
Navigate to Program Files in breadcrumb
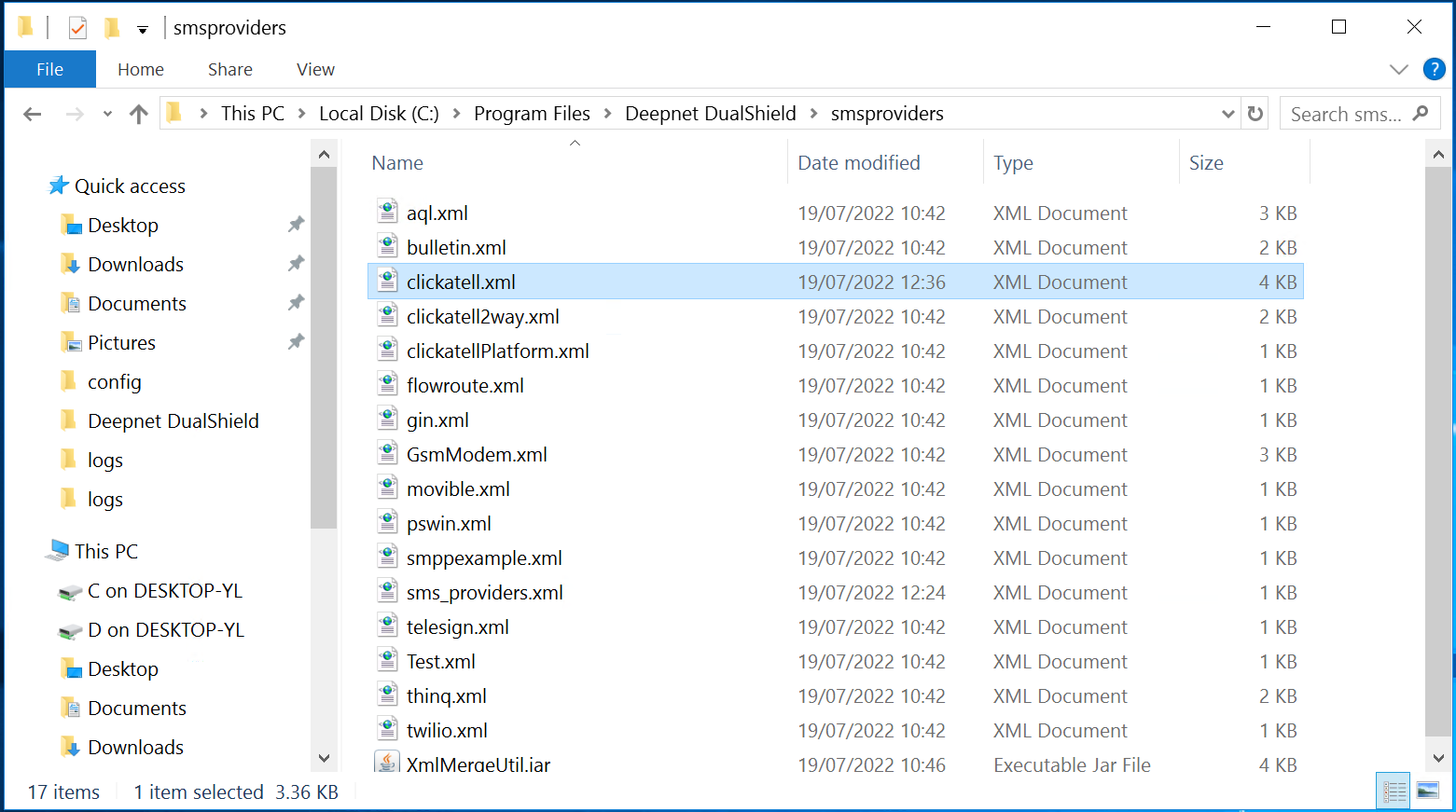click(532, 114)
